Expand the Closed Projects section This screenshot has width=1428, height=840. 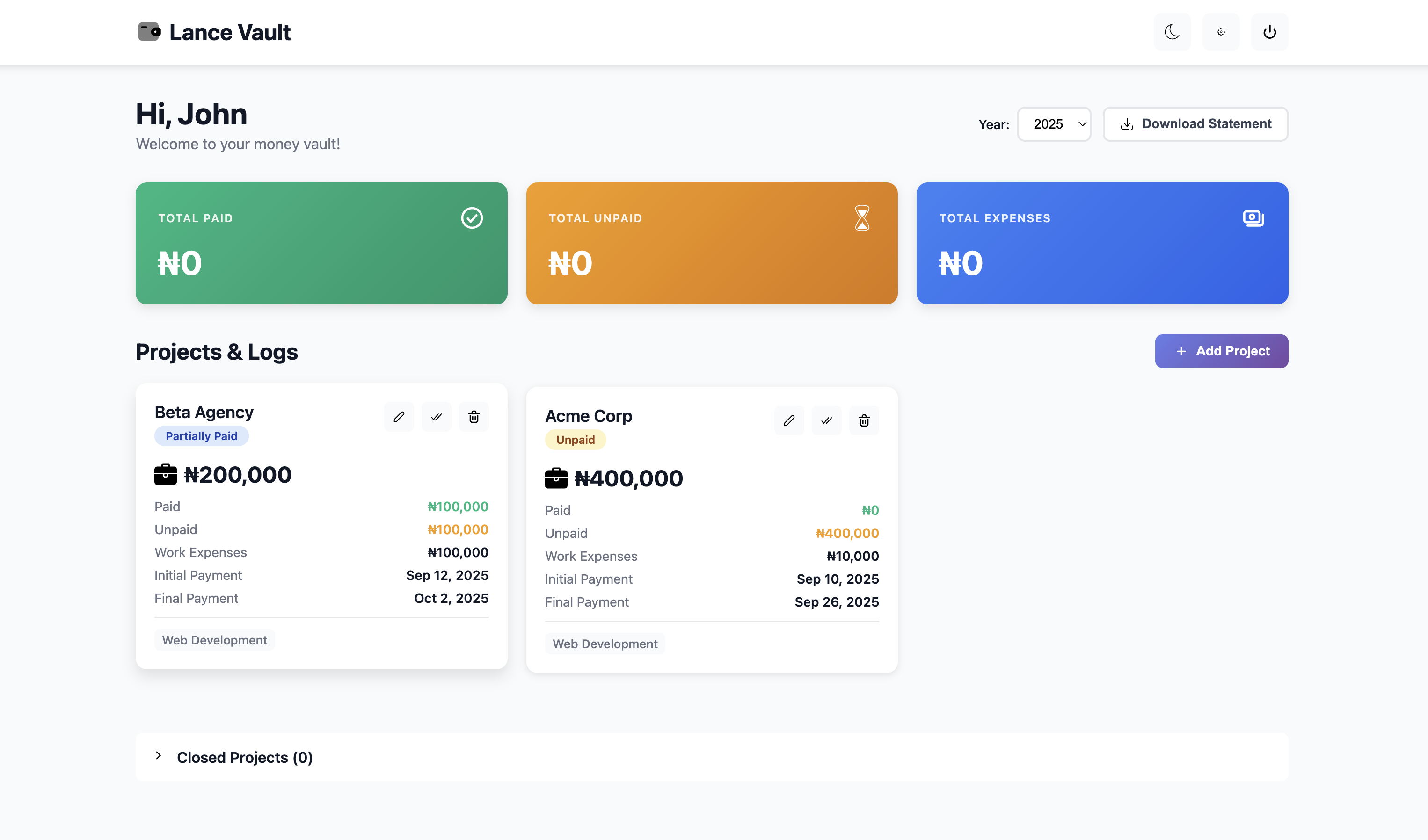click(244, 757)
